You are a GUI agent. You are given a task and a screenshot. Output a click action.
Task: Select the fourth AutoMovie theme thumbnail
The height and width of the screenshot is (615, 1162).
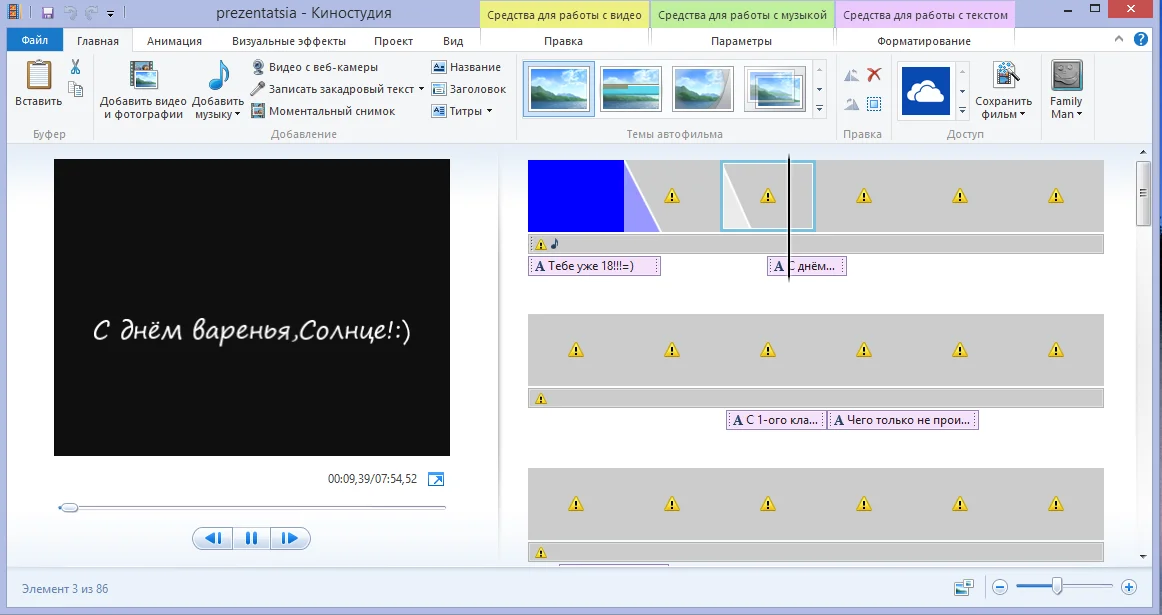[774, 89]
